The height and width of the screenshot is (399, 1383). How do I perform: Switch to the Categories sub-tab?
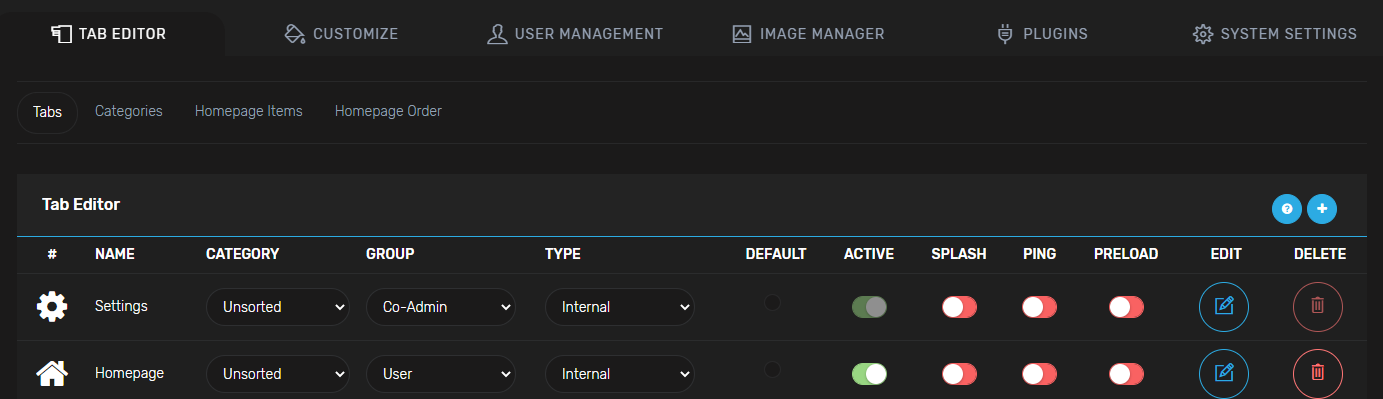(129, 111)
